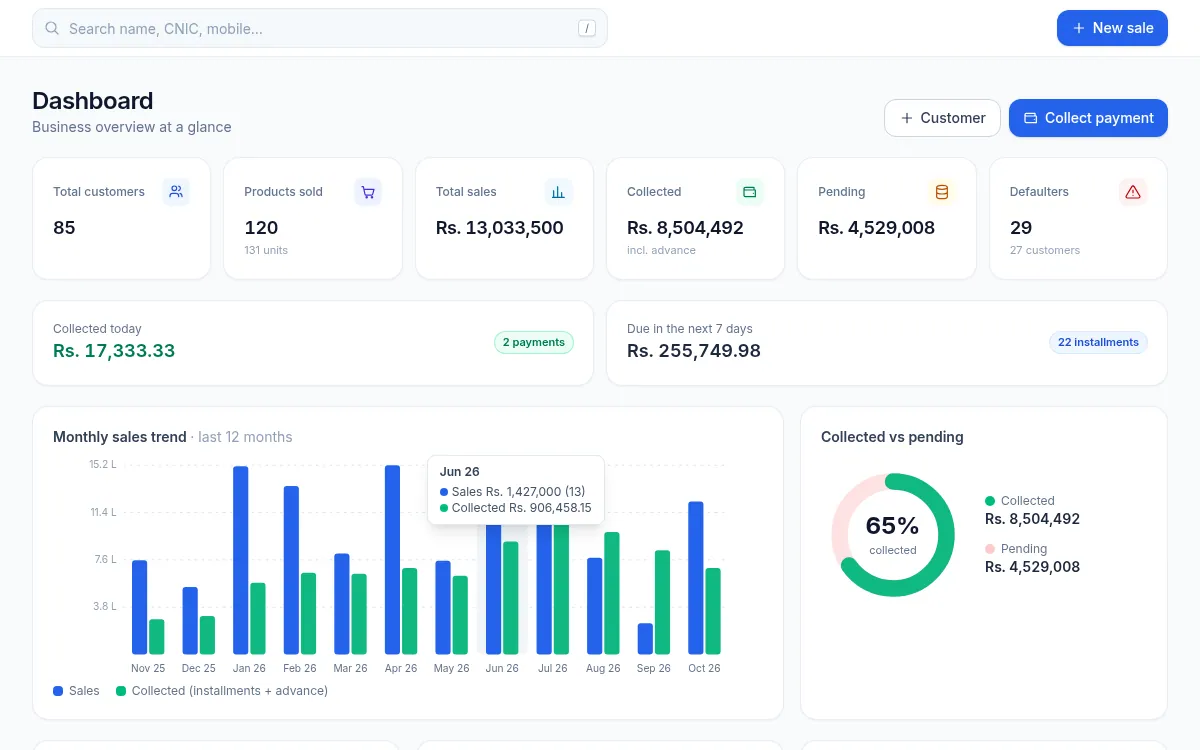Toggle the Sales legend item
Screen dimensions: 1200x750
point(77,691)
